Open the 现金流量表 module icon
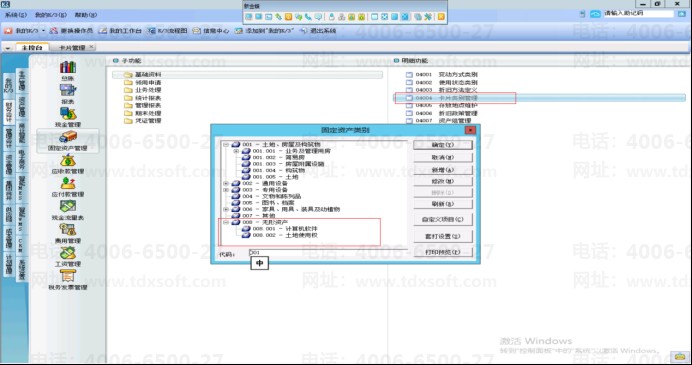692x365 pixels. 68,206
